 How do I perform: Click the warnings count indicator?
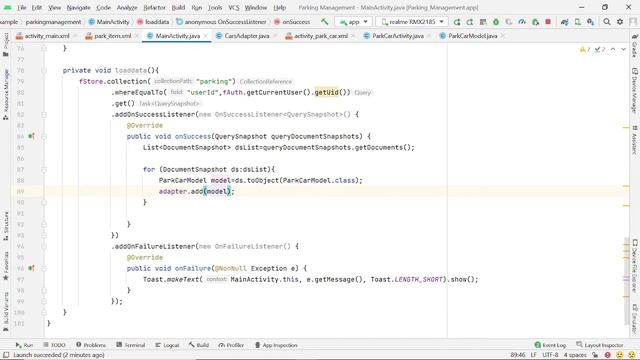click(x=585, y=49)
